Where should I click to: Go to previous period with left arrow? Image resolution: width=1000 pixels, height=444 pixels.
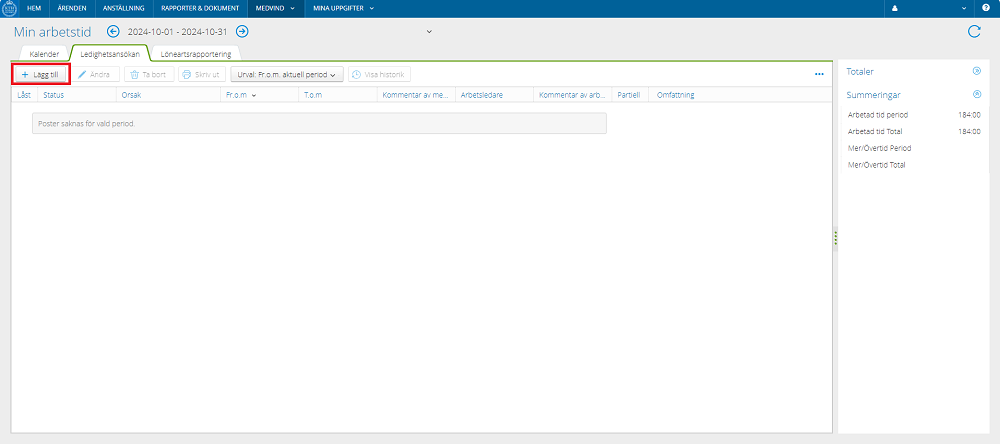[x=113, y=31]
